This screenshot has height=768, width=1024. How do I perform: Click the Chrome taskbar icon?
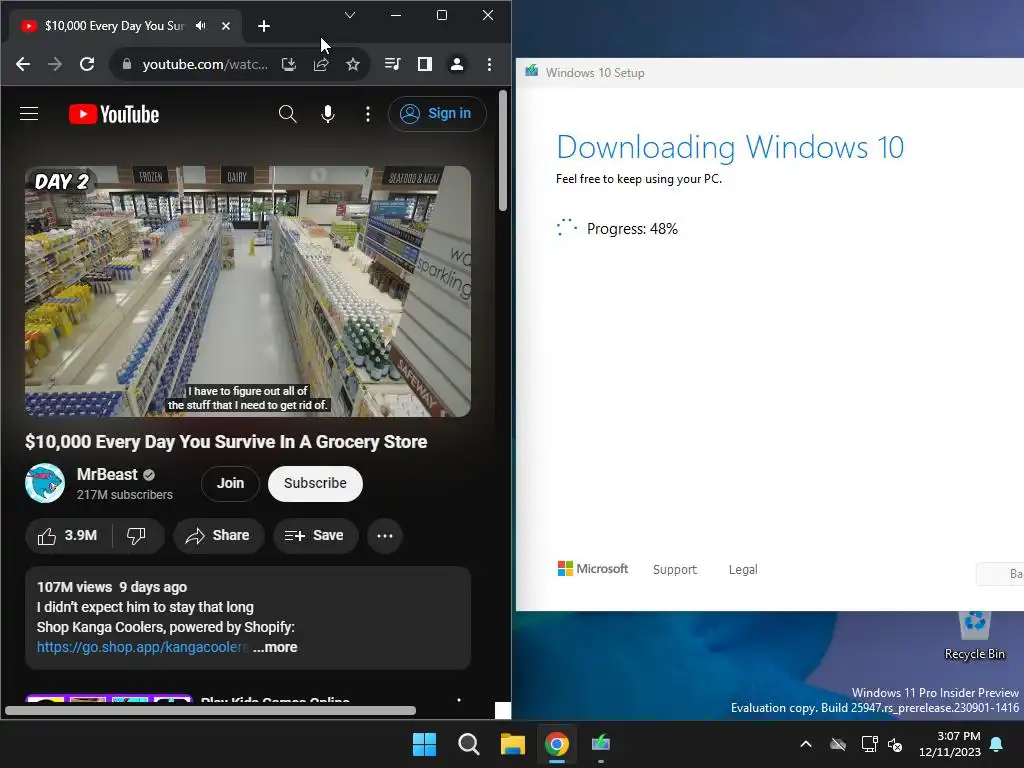(557, 744)
